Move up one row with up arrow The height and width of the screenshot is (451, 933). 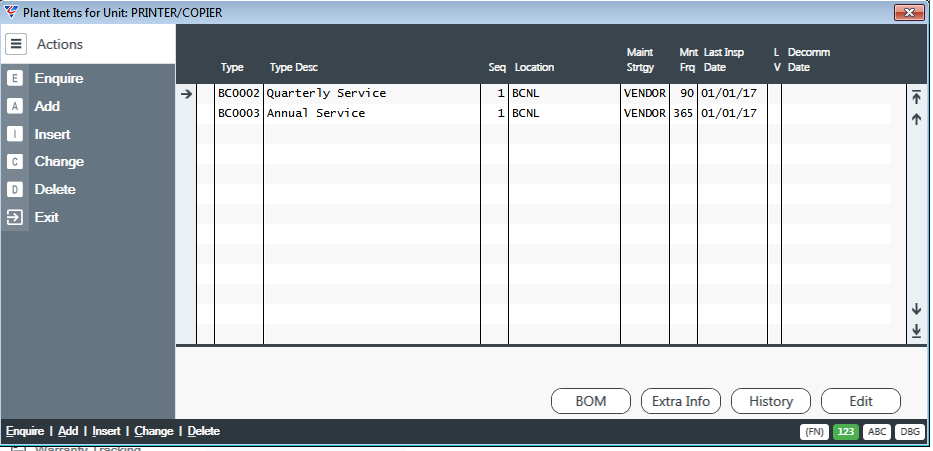pos(916,119)
